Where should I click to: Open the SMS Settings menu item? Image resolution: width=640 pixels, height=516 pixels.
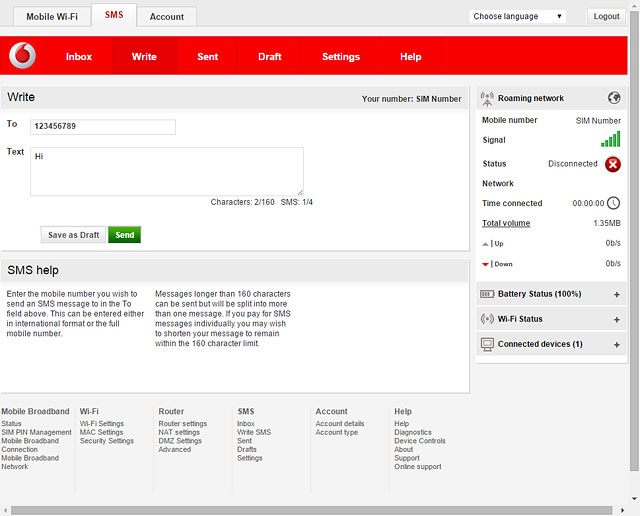(340, 57)
